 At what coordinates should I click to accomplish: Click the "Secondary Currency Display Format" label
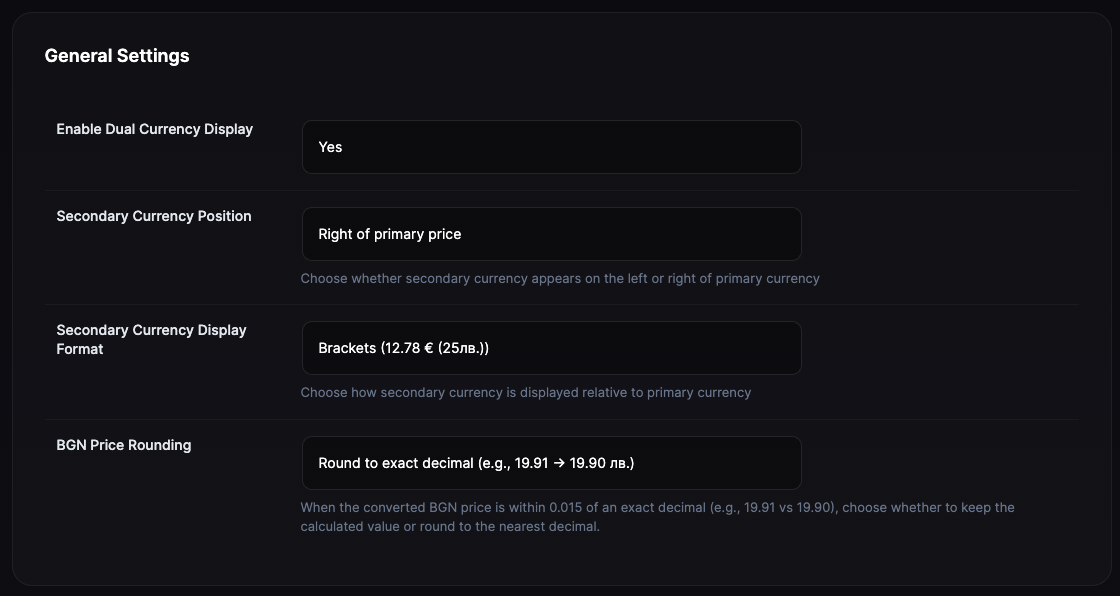click(x=151, y=339)
